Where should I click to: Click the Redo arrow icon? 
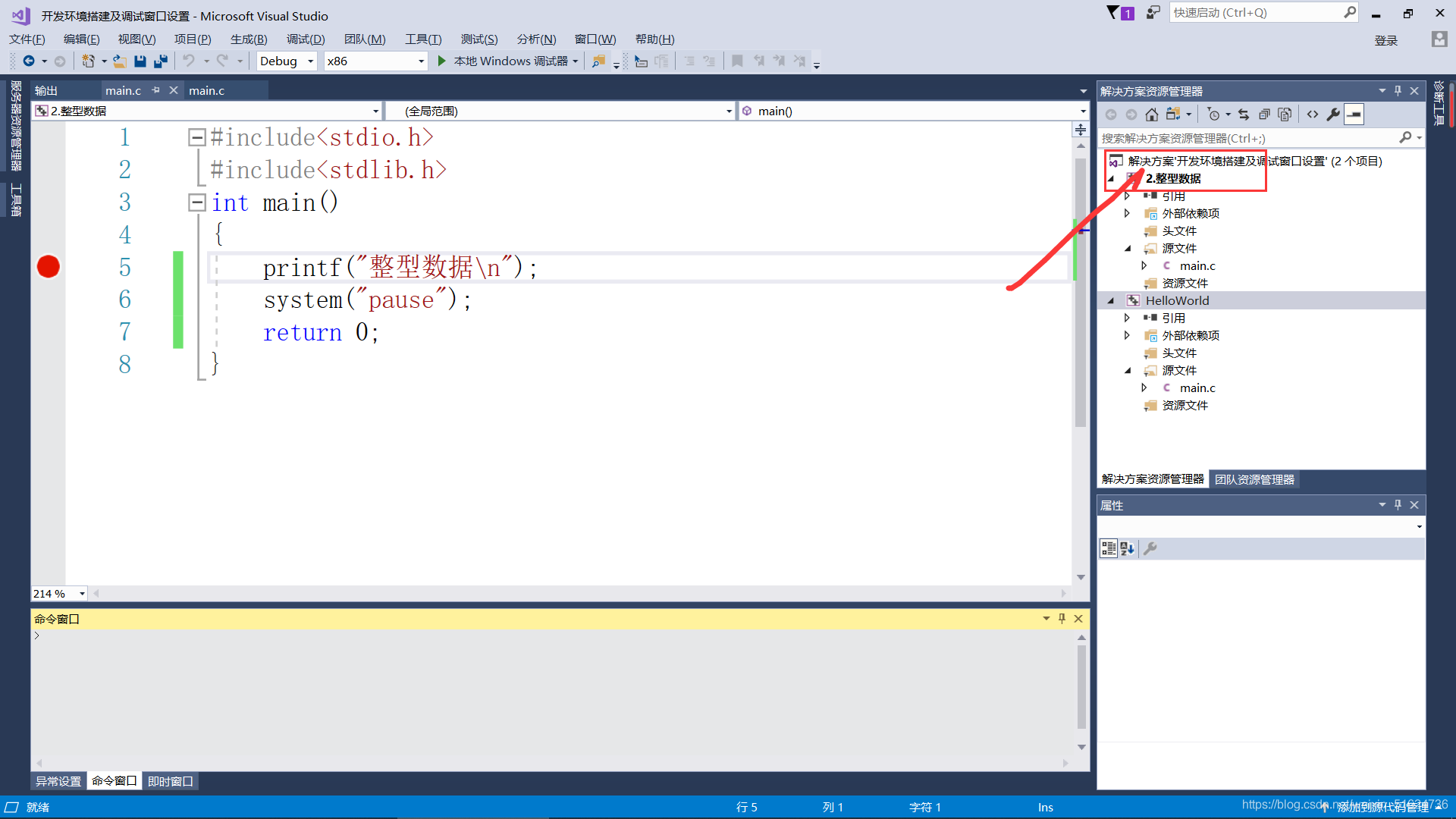(222, 61)
